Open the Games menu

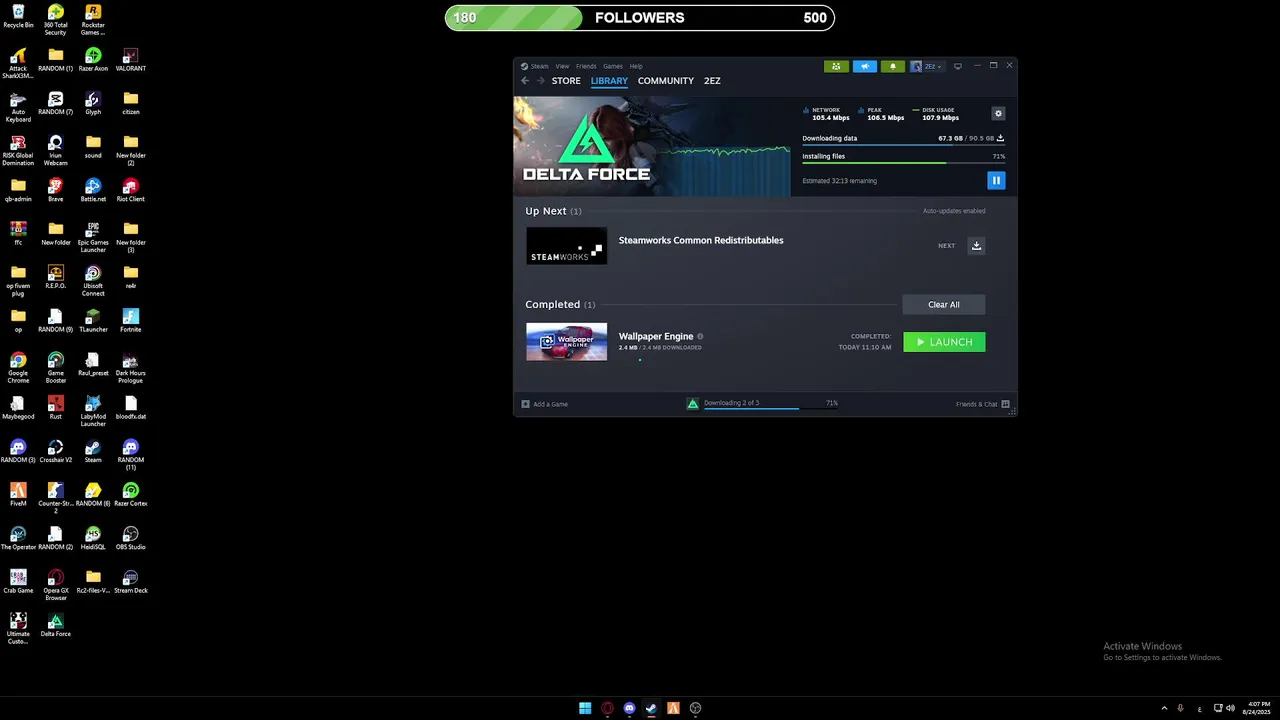click(x=613, y=66)
